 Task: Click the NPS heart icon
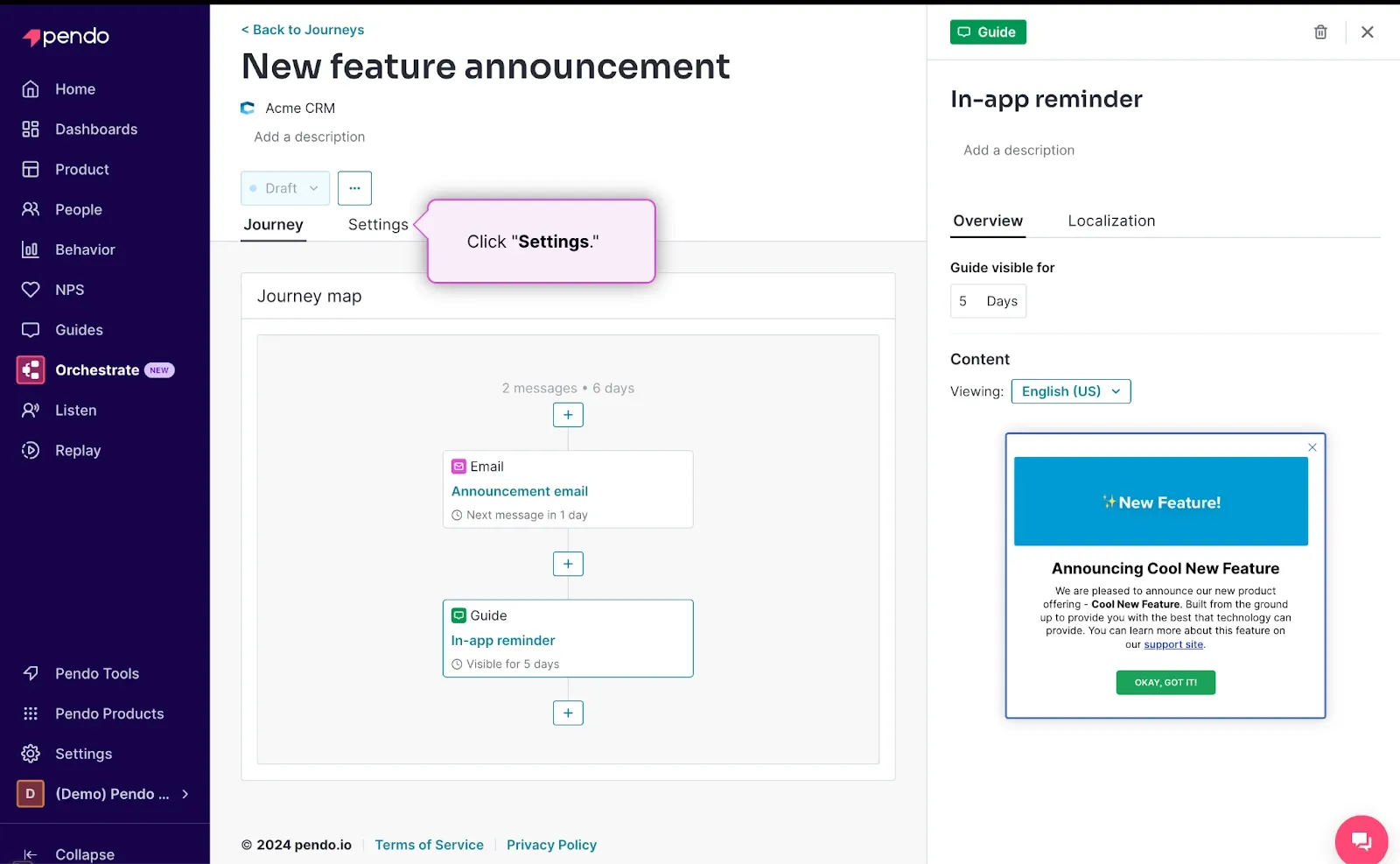(31, 290)
